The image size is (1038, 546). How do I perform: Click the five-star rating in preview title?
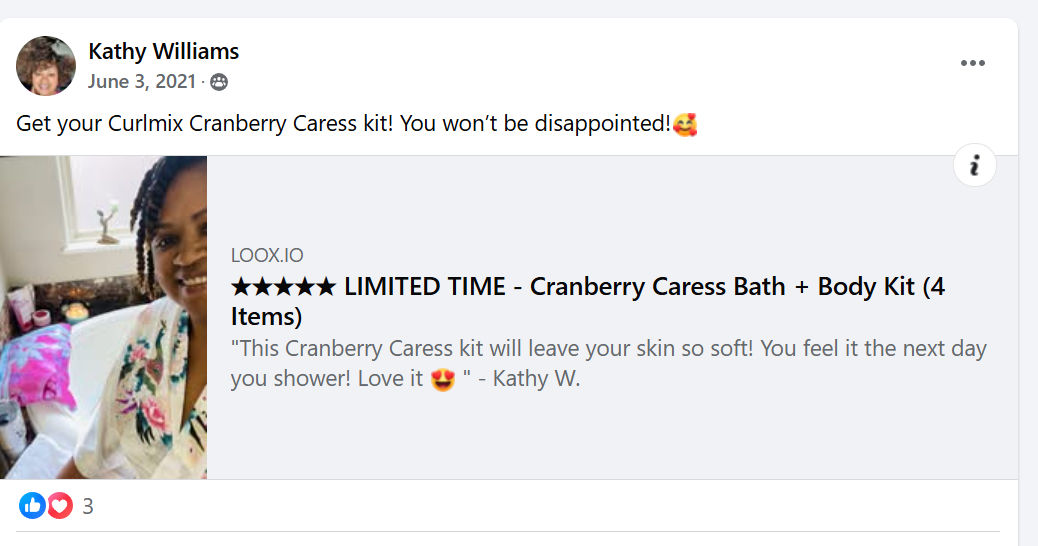[x=283, y=288]
